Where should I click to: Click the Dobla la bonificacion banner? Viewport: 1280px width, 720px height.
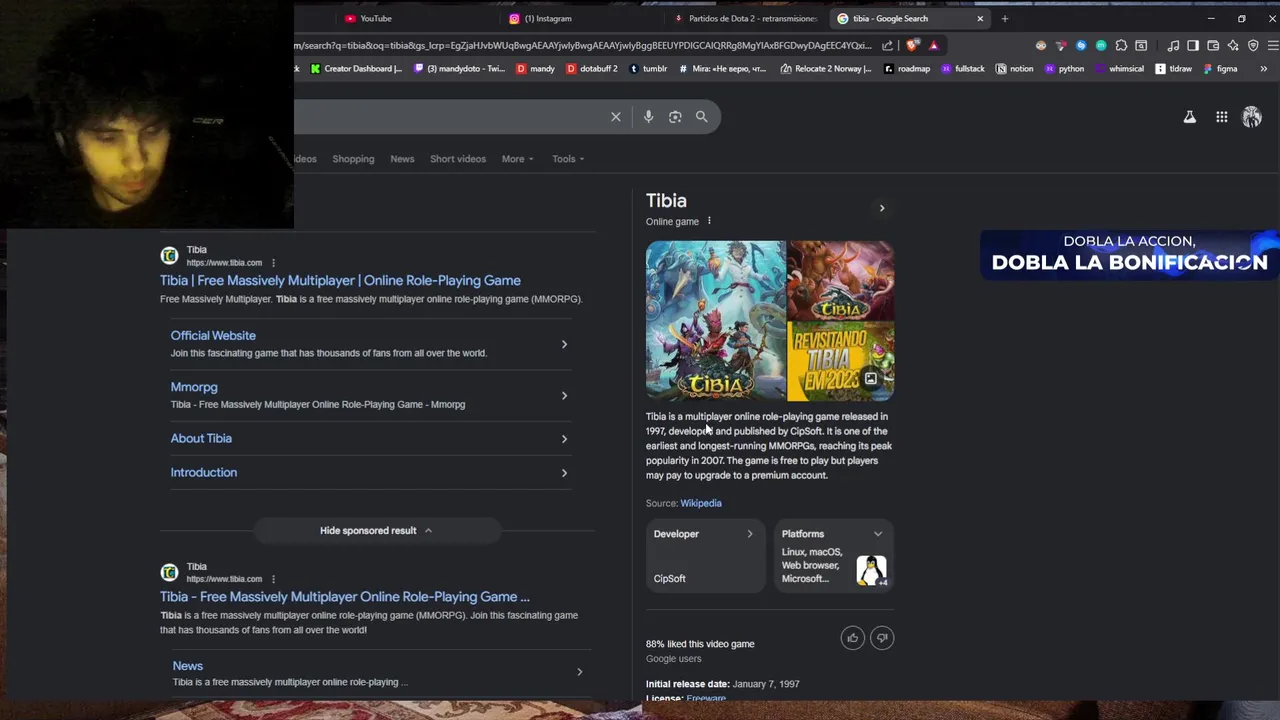1130,255
